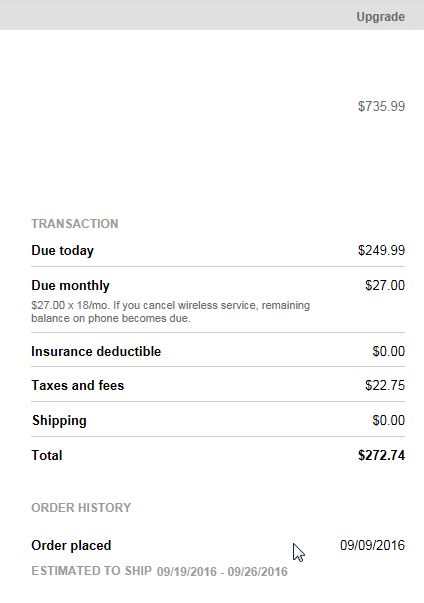This screenshot has width=424, height=603.
Task: Click the estimated ship date range
Action: (x=222, y=571)
